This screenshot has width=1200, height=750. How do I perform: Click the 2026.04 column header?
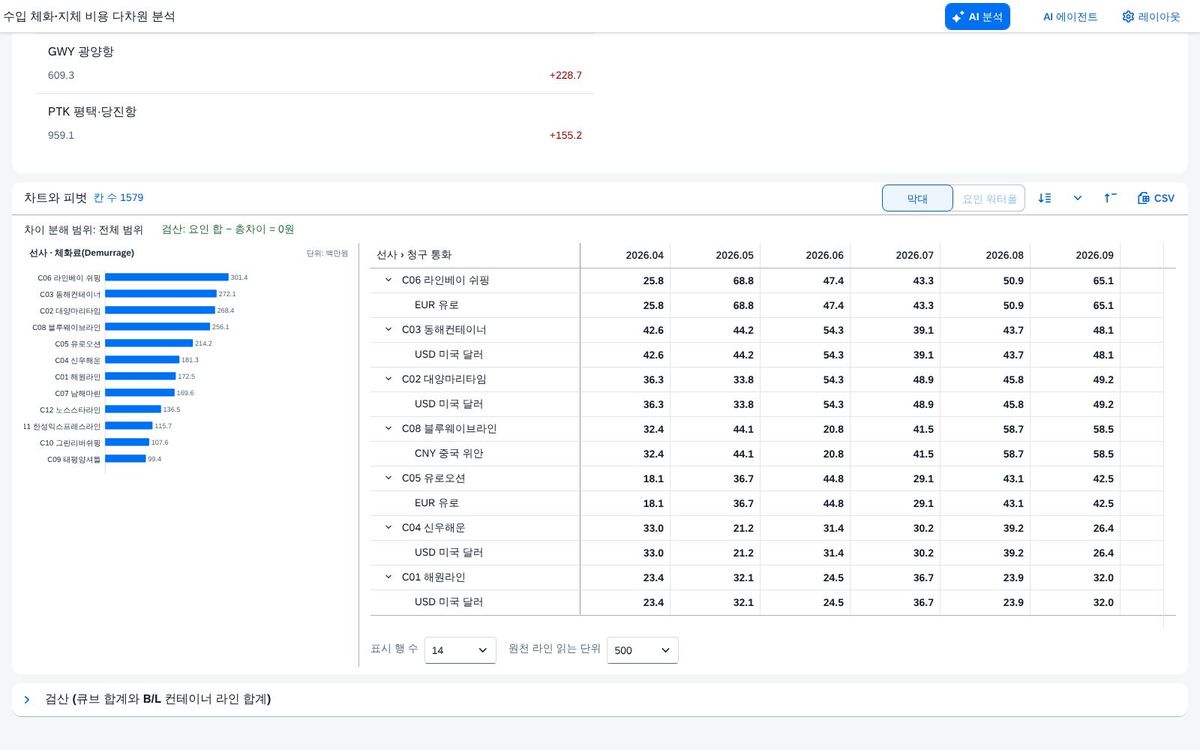[625, 255]
